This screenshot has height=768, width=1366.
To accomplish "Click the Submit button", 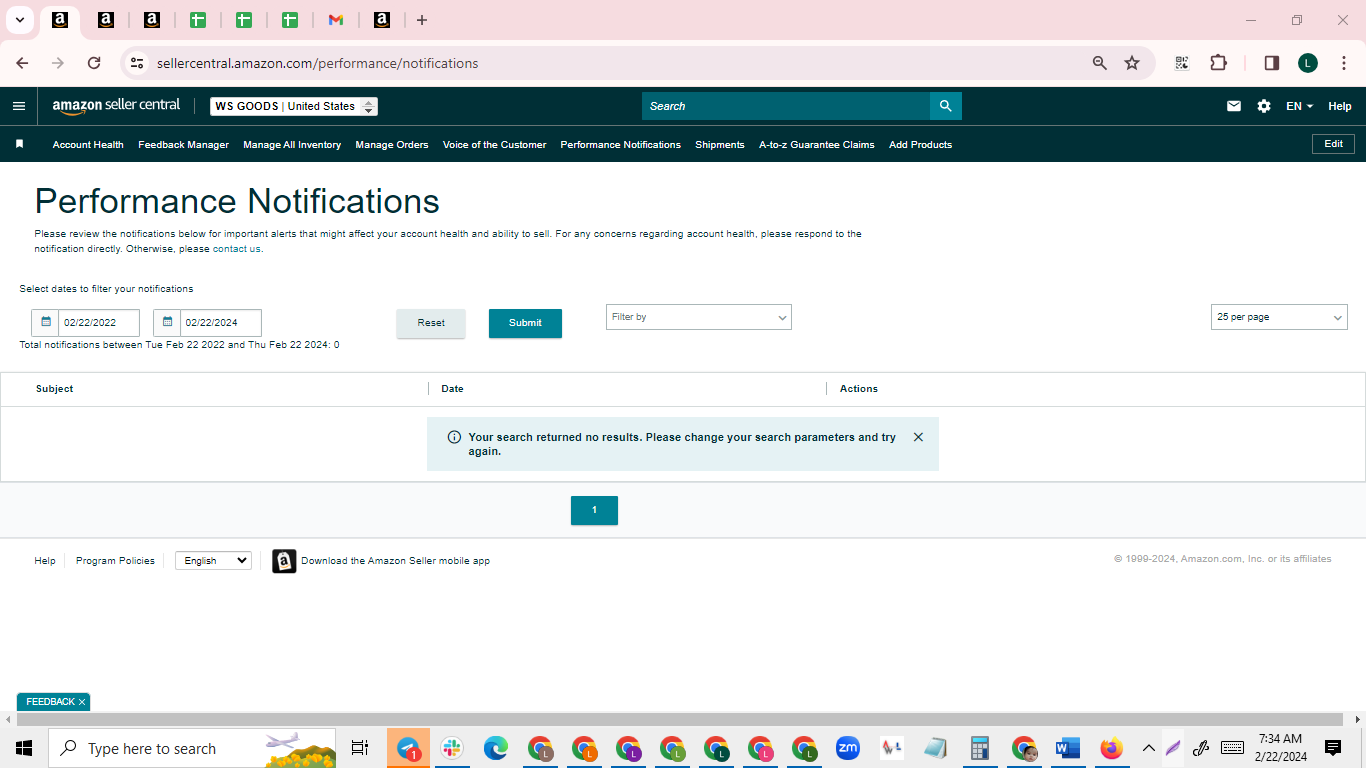I will 525,323.
